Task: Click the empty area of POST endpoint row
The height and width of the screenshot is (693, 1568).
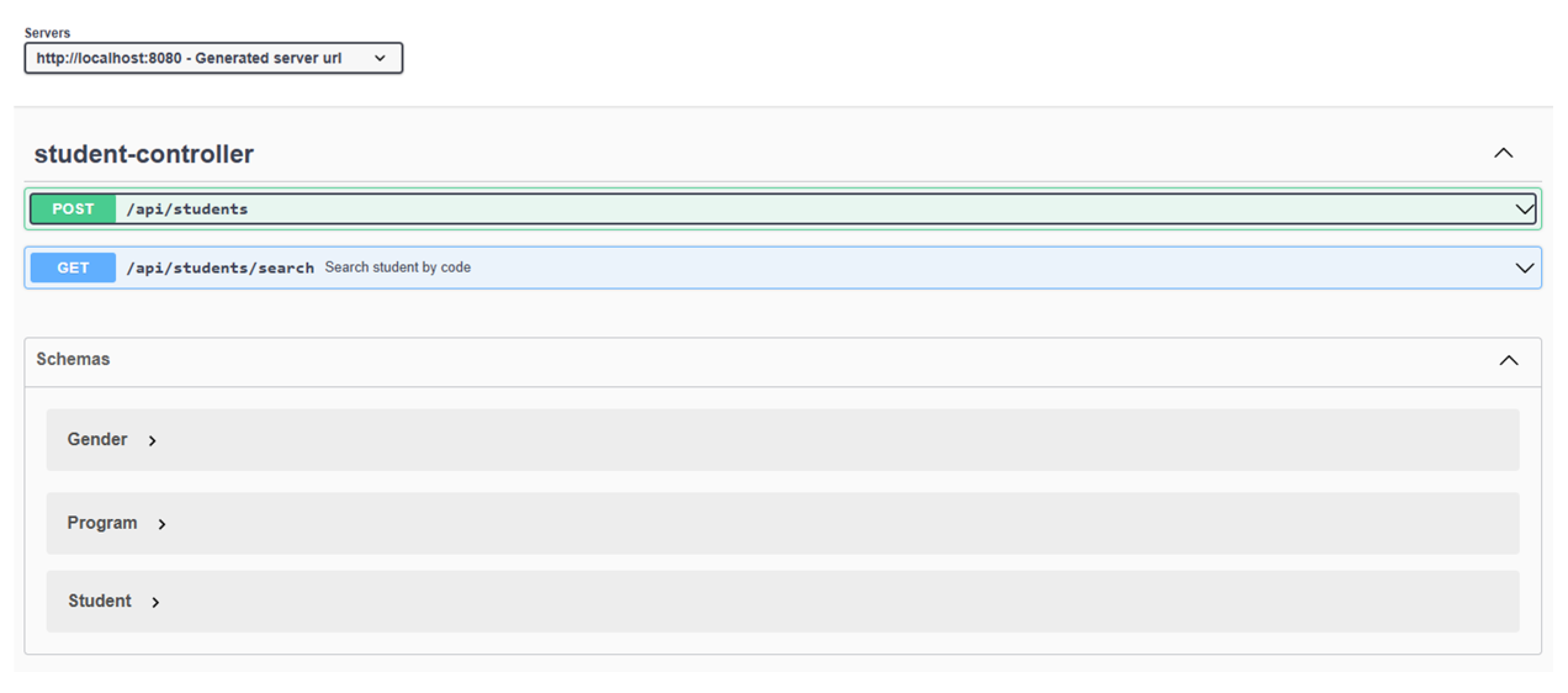Action: click(863, 209)
